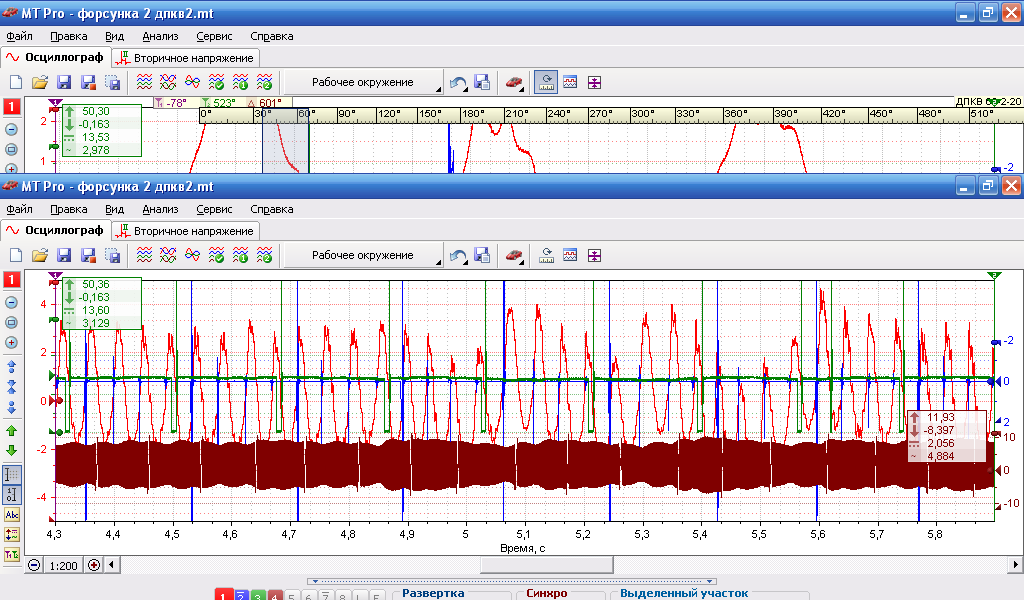Image resolution: width=1024 pixels, height=600 pixels.
Task: Click the front window's waveforms icon with green checkmark
Action: coord(216,255)
